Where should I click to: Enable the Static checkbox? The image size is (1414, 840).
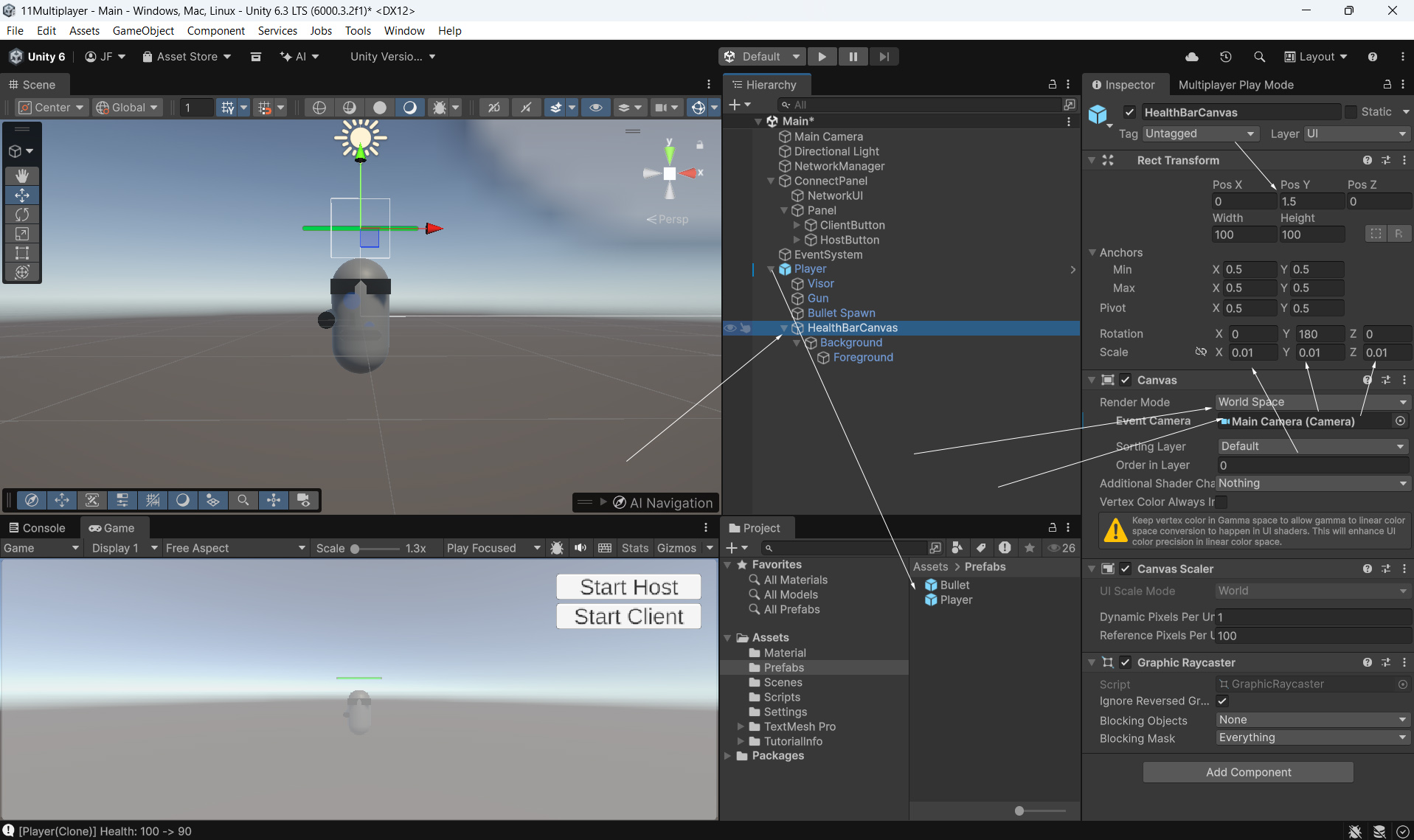point(1351,112)
